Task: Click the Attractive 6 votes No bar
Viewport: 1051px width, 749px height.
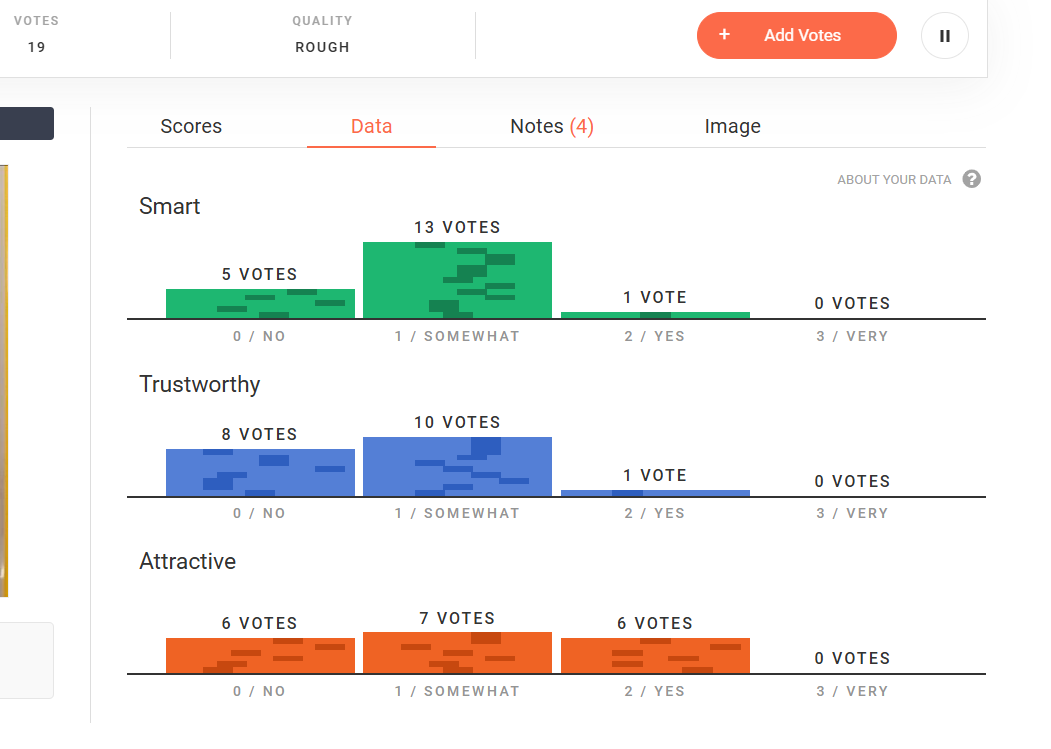Action: click(x=260, y=656)
